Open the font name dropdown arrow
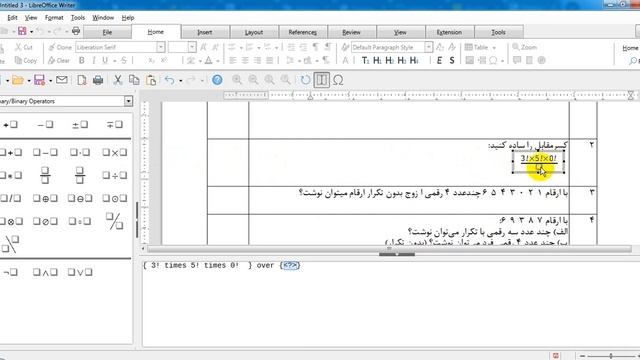Screen dimensions: 640x360 pos(160,47)
